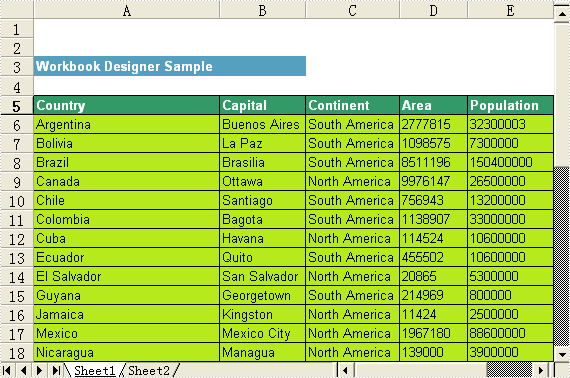Select the Workbook Designer Sample title cell
This screenshot has width=570, height=378.
(x=170, y=66)
